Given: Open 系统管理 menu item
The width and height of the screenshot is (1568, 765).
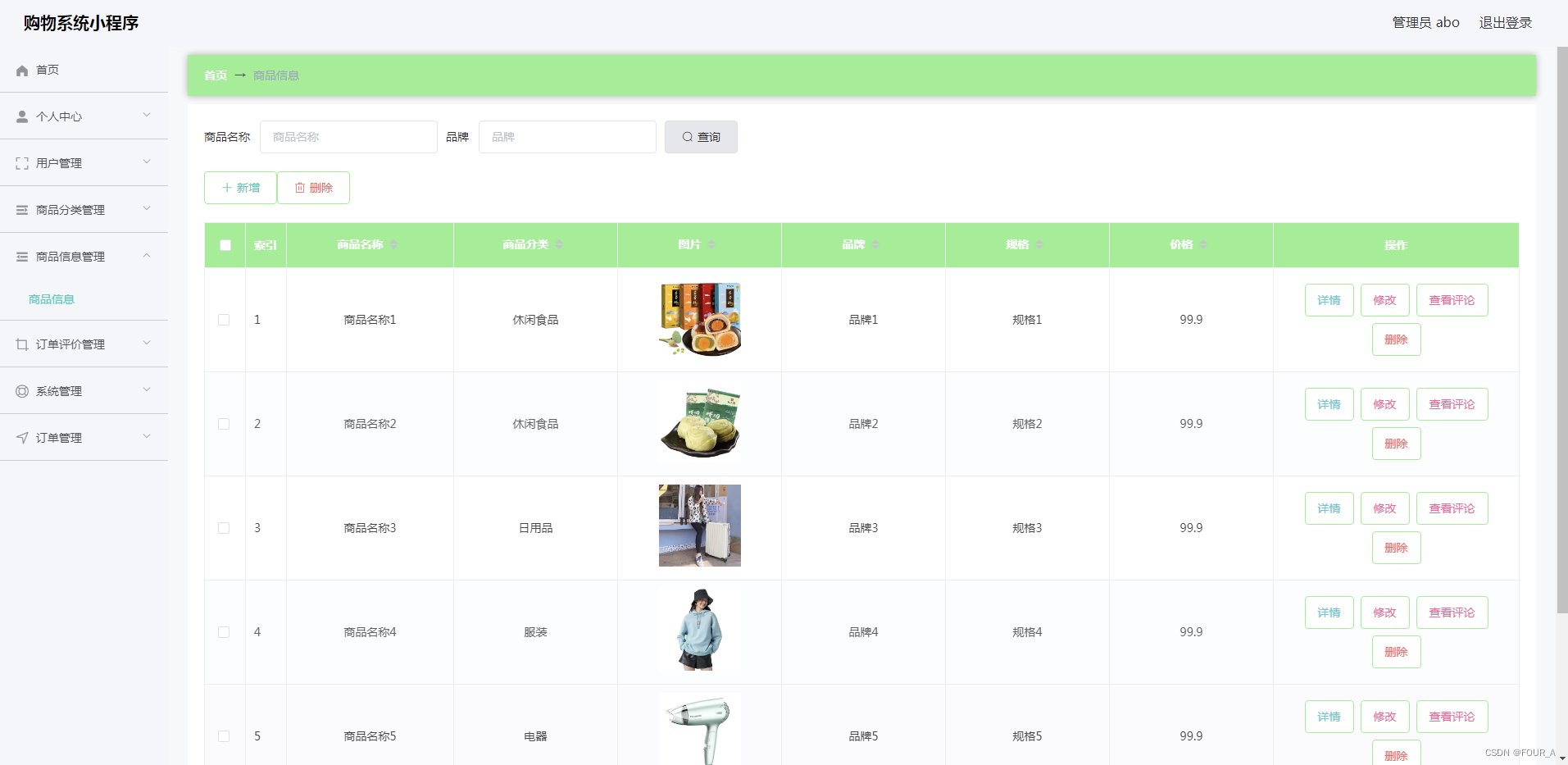Looking at the screenshot, I should point(84,391).
